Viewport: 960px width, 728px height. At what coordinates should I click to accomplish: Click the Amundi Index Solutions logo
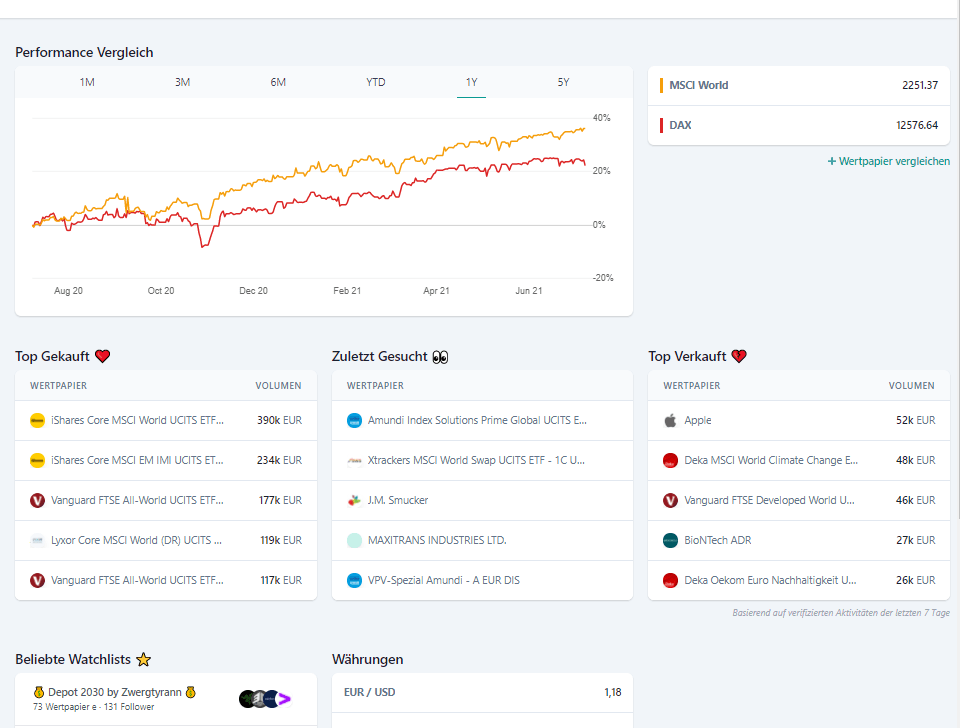354,421
